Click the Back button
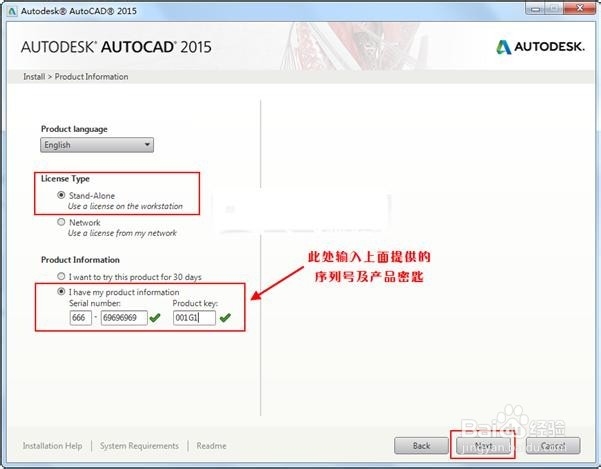This screenshot has width=601, height=469. pyautogui.click(x=421, y=446)
